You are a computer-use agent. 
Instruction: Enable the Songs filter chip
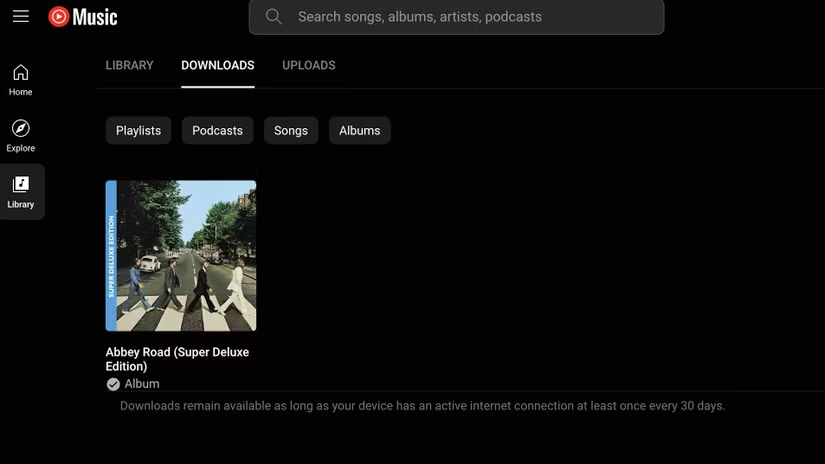(x=291, y=130)
